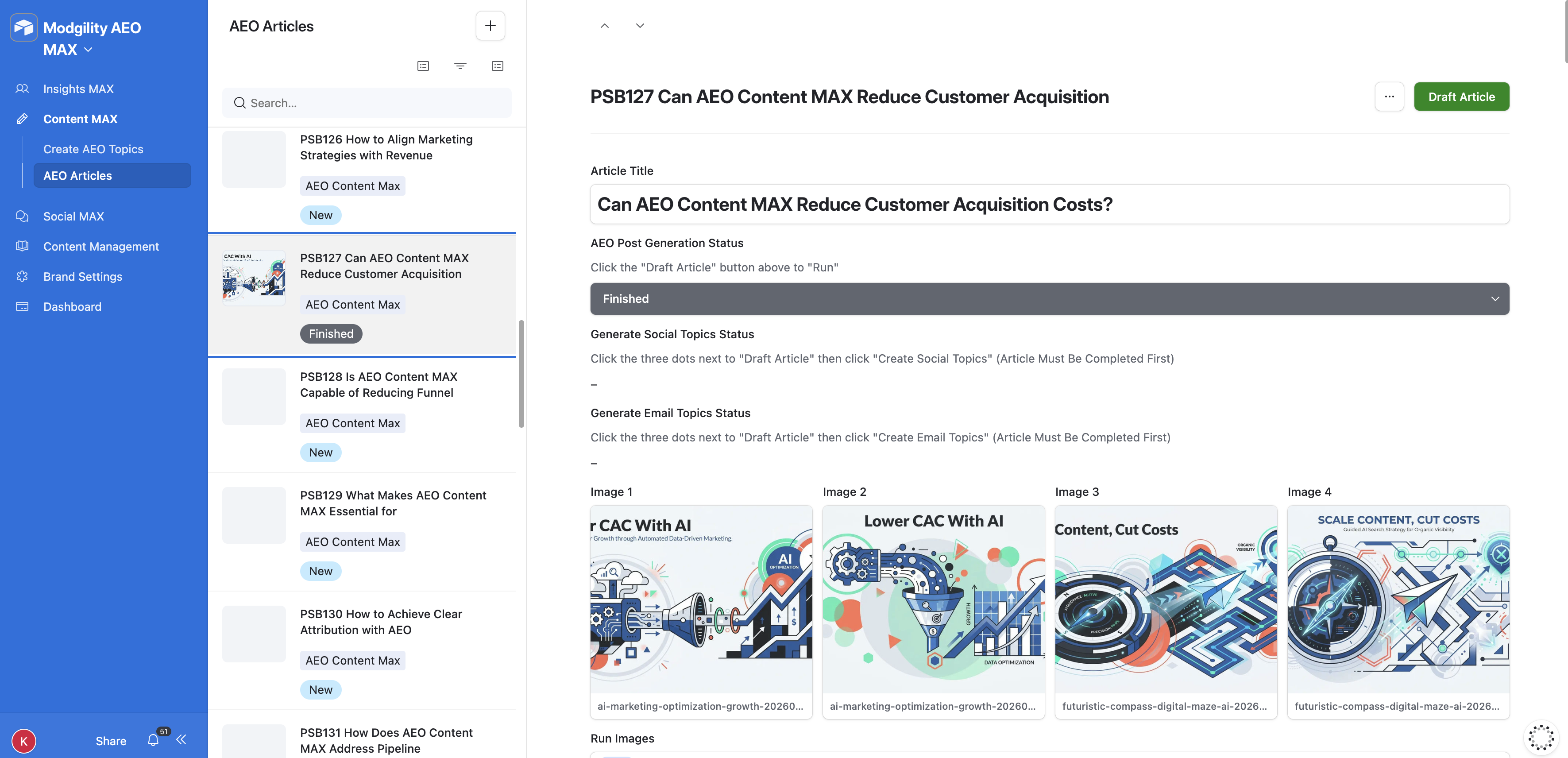Open Social MAX section

73,217
